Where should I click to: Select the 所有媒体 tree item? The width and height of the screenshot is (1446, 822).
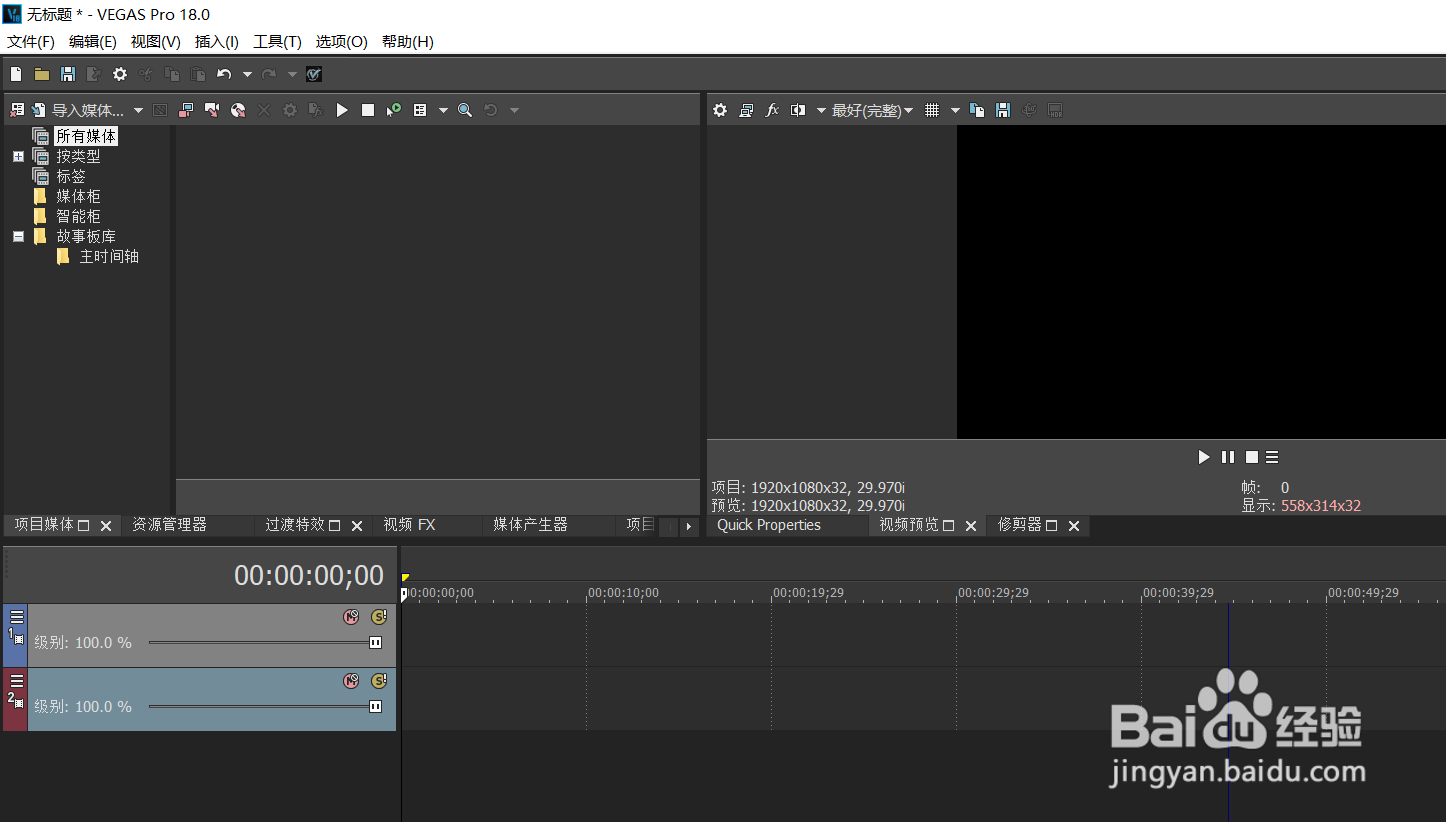click(86, 136)
